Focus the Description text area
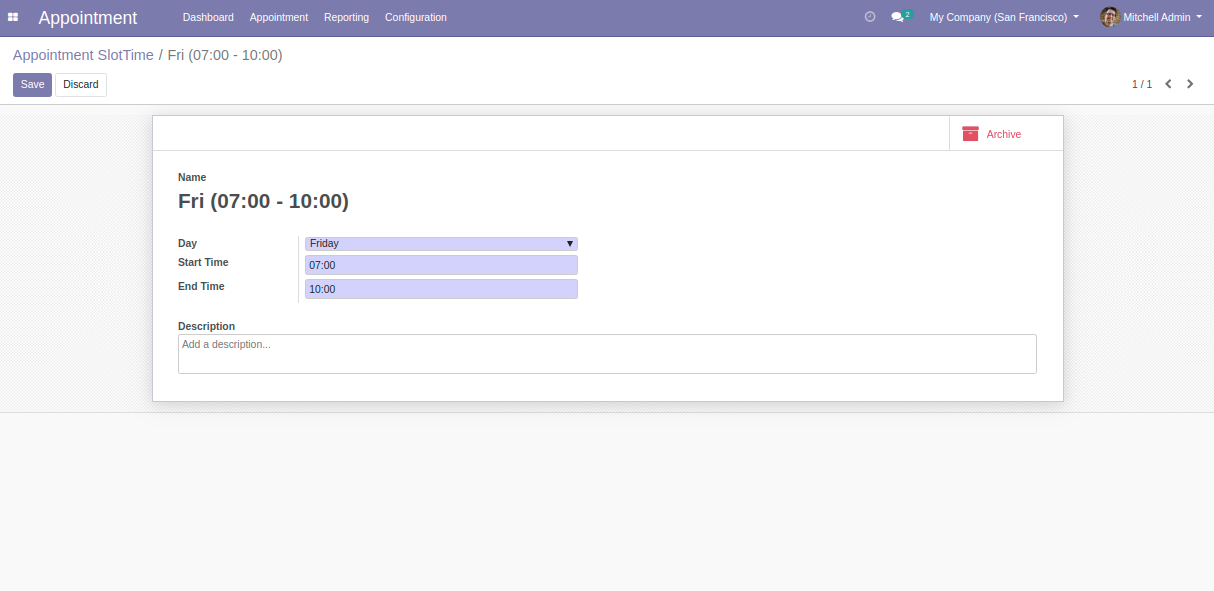 pyautogui.click(x=607, y=354)
